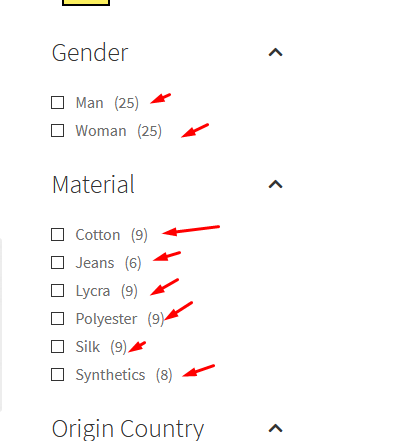Image resolution: width=404 pixels, height=441 pixels.
Task: Click the Polyester filter label text
Action: (x=106, y=319)
